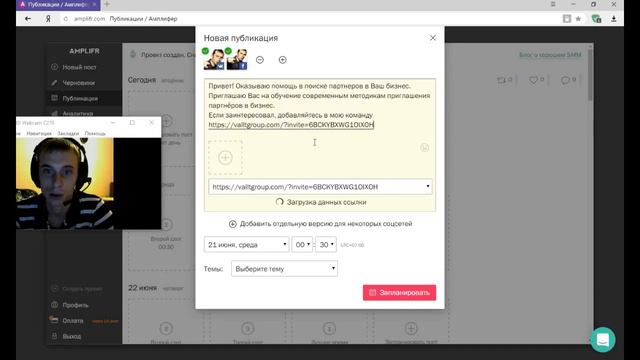The width and height of the screenshot is (640, 360).
Task: Open Оплата in sidebar
Action: [x=73, y=321]
